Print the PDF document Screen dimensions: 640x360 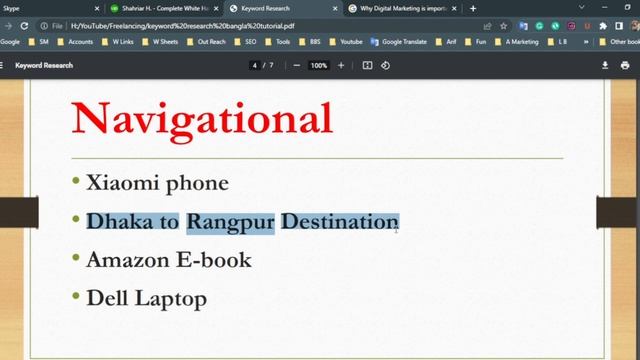625,65
